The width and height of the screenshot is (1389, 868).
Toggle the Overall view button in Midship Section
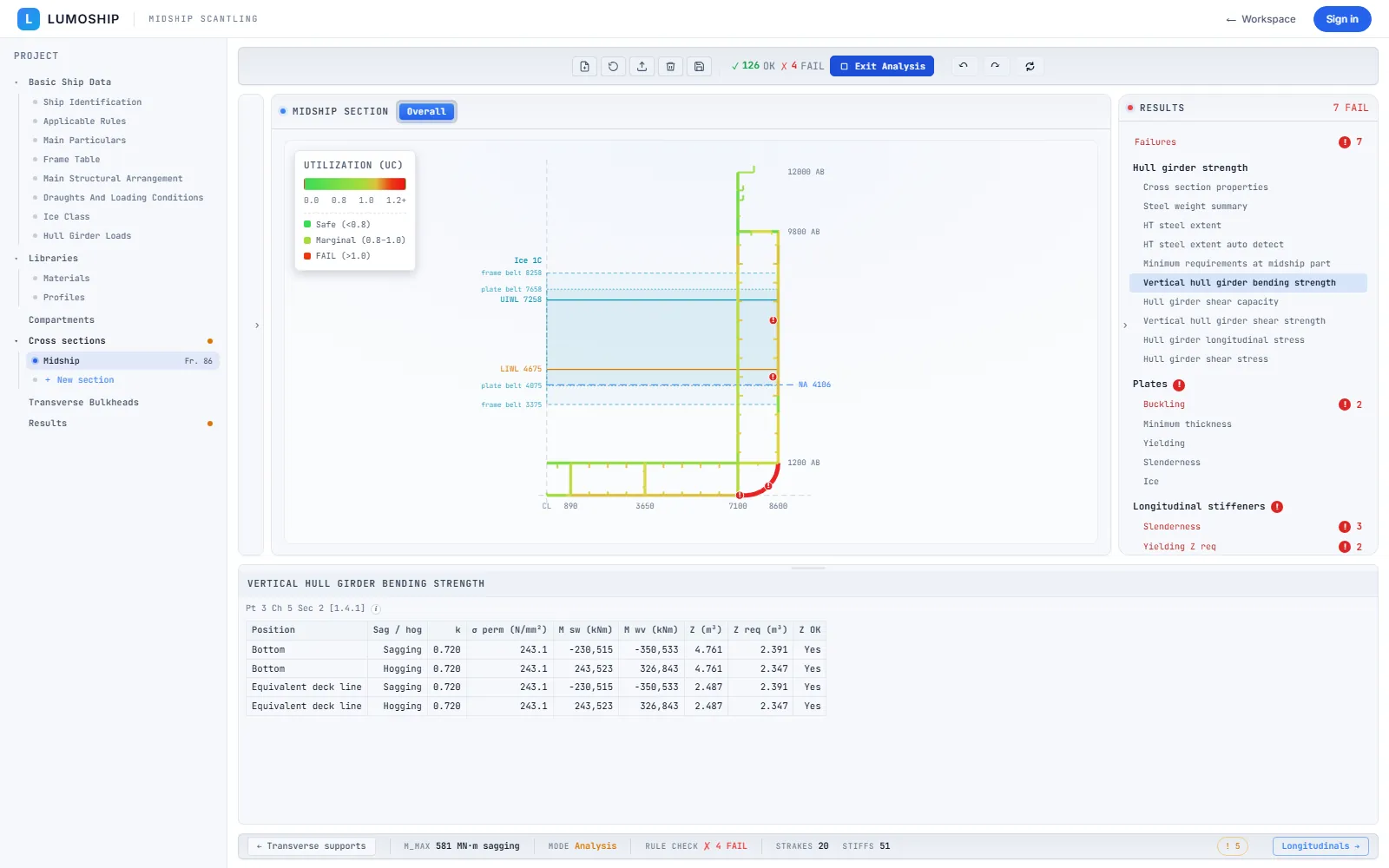pyautogui.click(x=426, y=111)
